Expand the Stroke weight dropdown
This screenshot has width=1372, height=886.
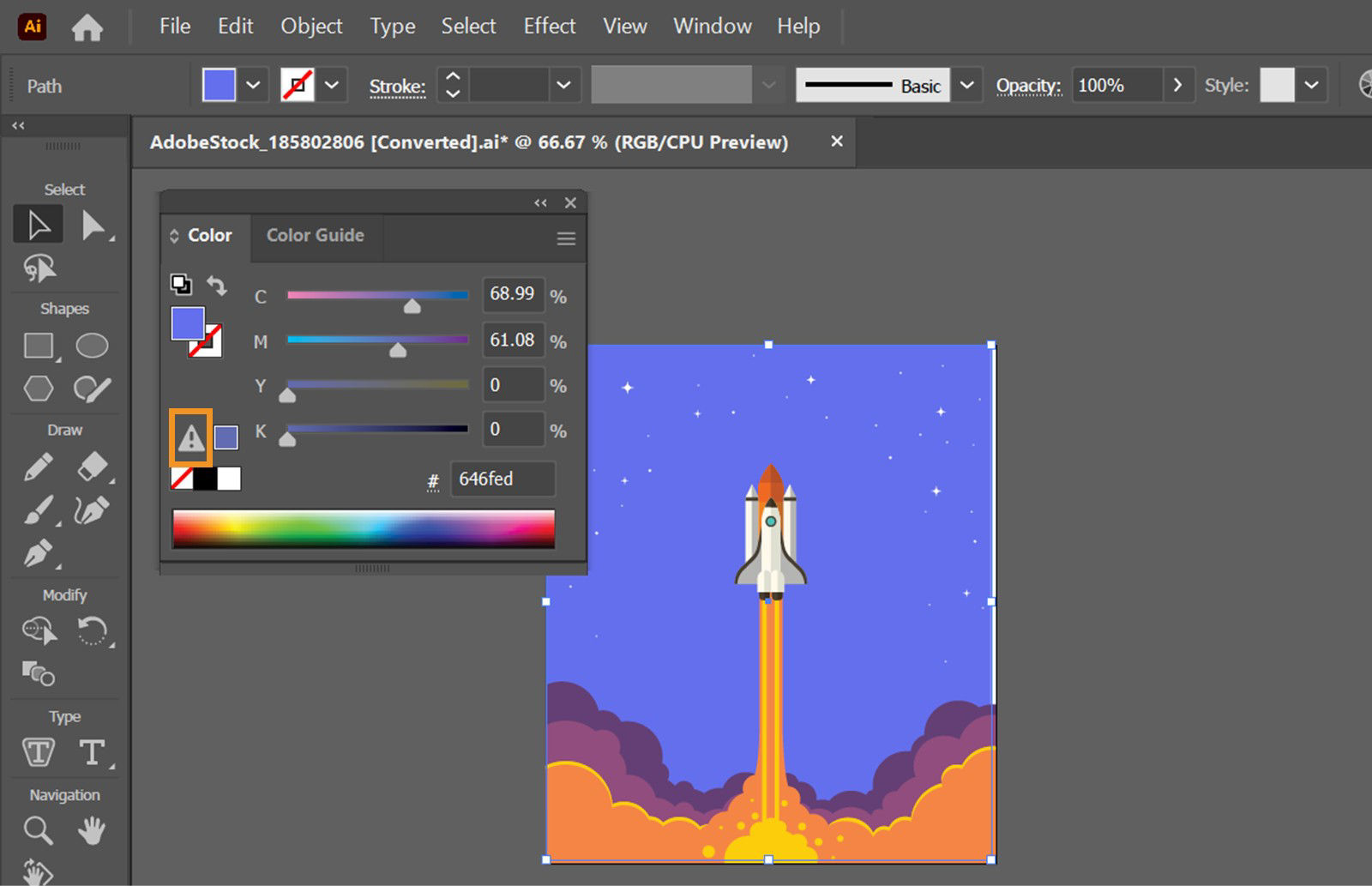pyautogui.click(x=563, y=85)
